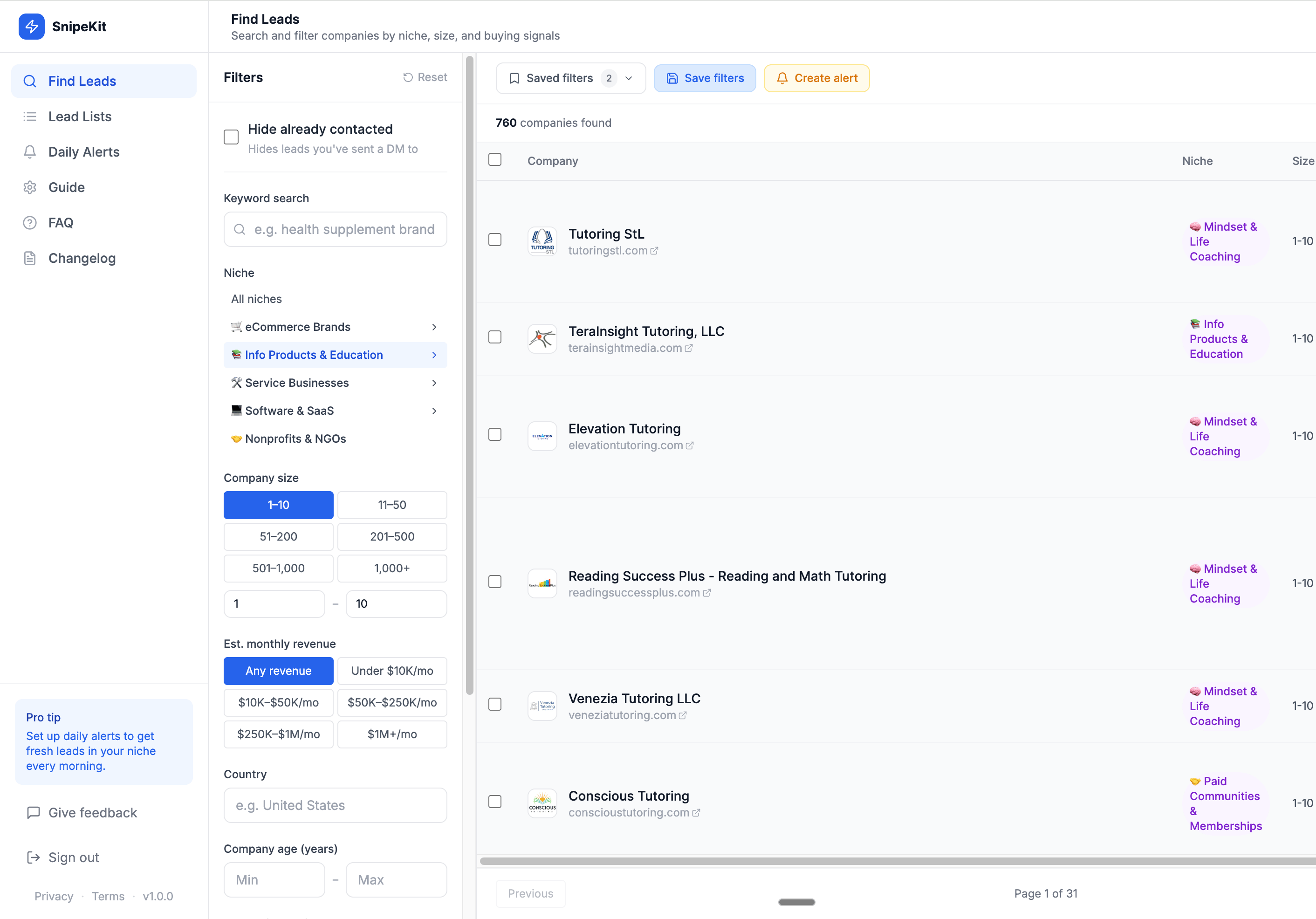Click the FAQ question mark icon

point(30,223)
